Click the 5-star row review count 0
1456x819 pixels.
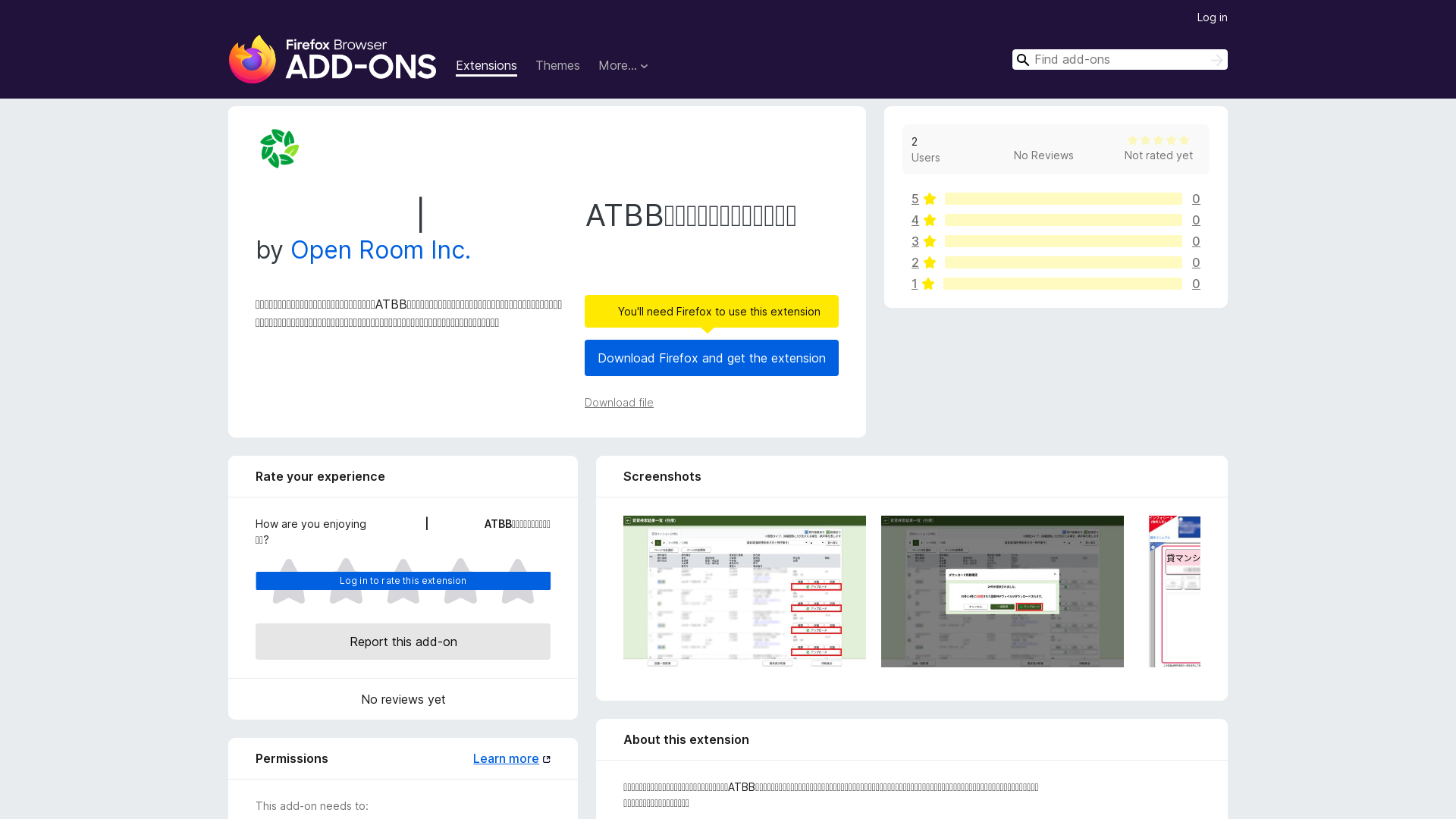coord(1196,199)
